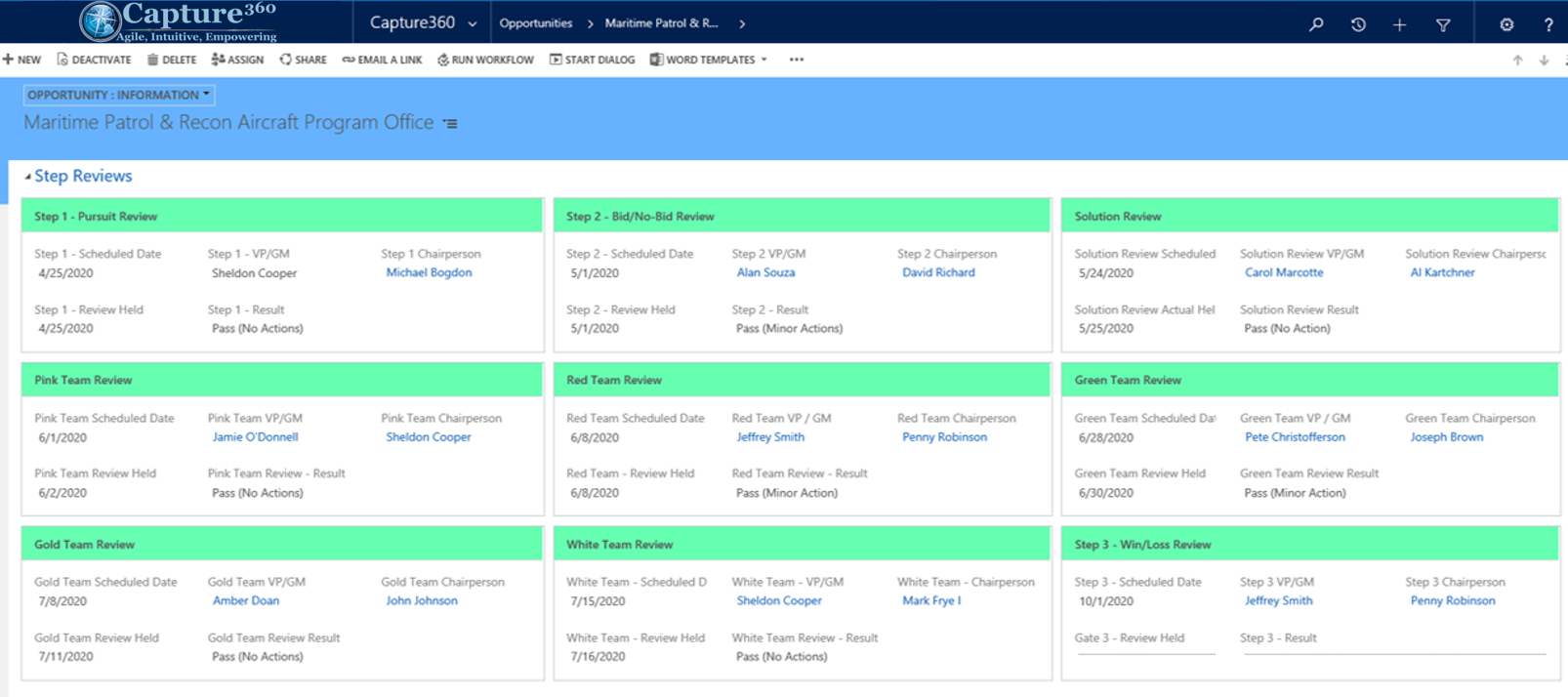Click Step 1 Scheduled Date 4/25/2020
The height and width of the screenshot is (697, 1568).
(65, 273)
